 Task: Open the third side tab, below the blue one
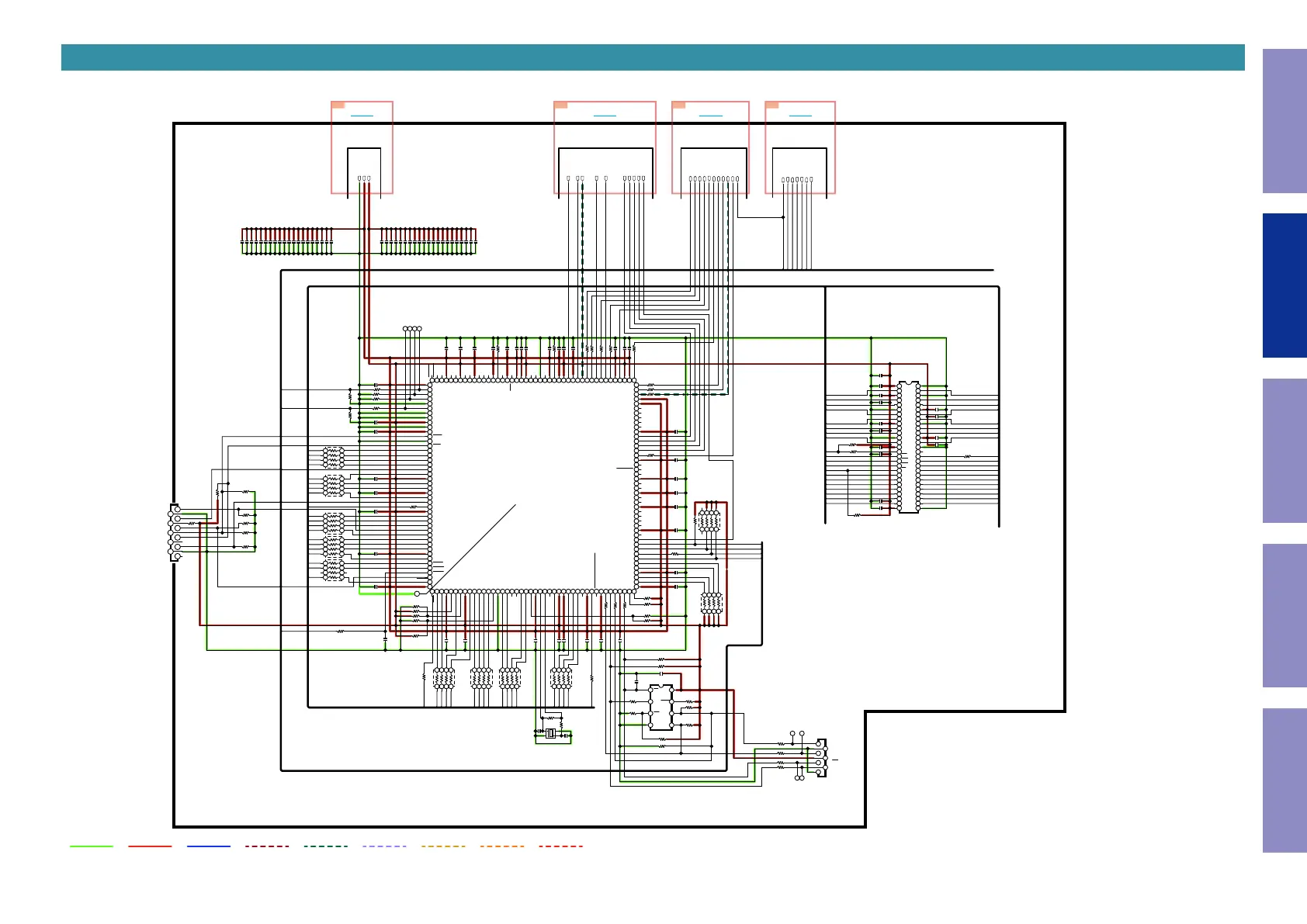coord(1284,451)
